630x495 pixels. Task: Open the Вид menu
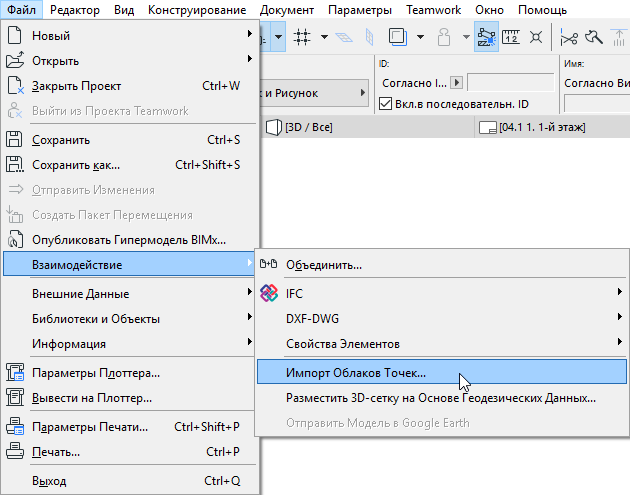124,9
